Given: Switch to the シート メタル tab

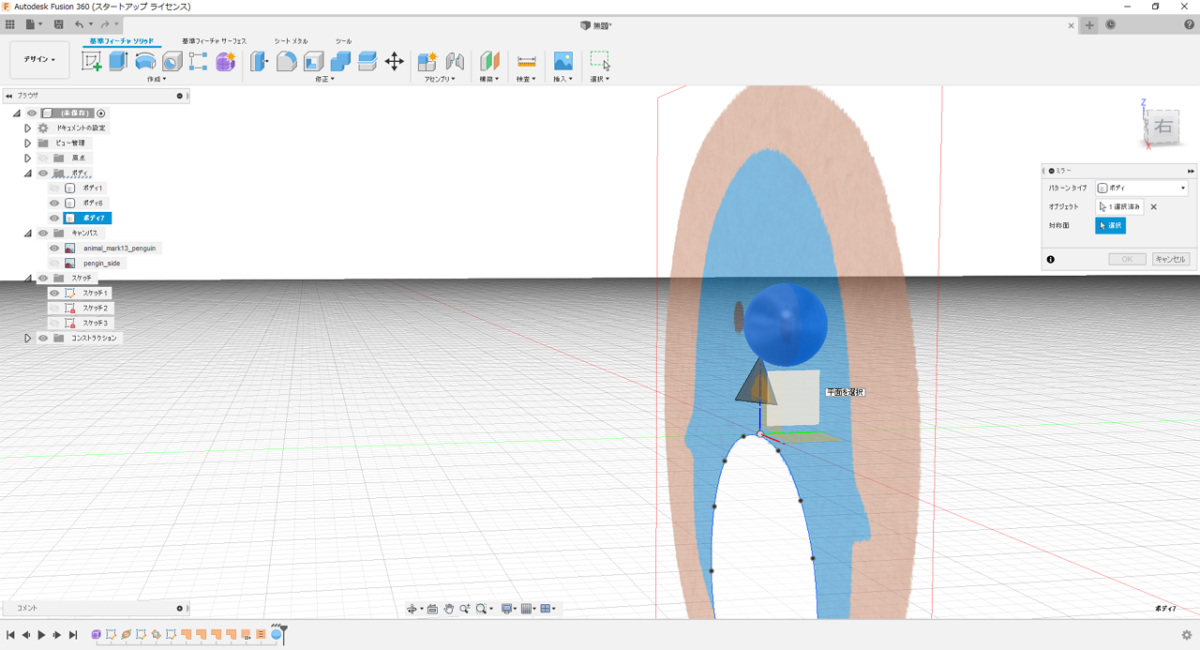Looking at the screenshot, I should [x=291, y=41].
